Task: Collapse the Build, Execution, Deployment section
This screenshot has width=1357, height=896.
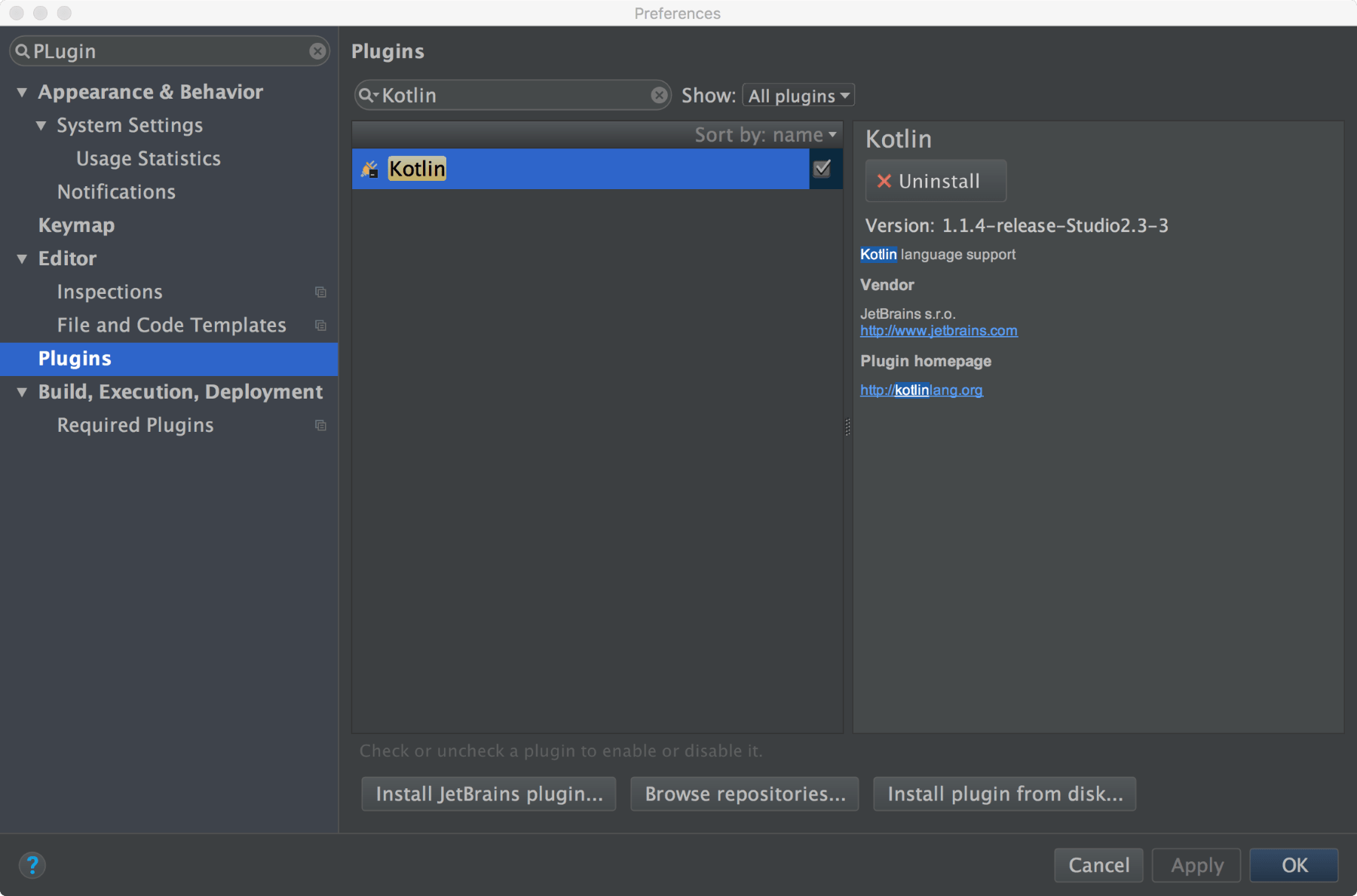Action: click(22, 392)
